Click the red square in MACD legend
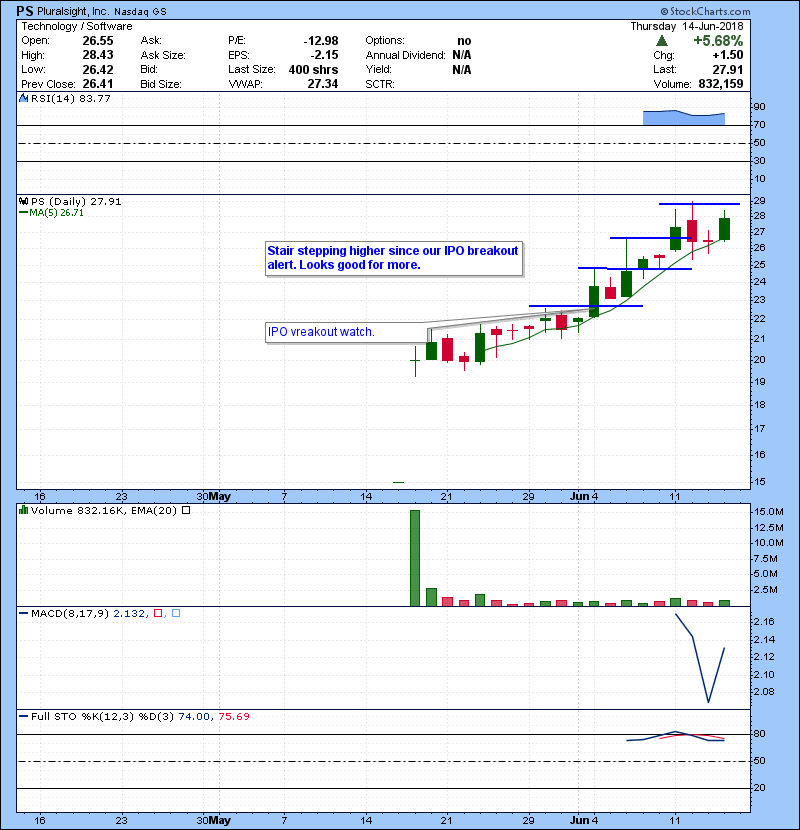 pos(158,614)
